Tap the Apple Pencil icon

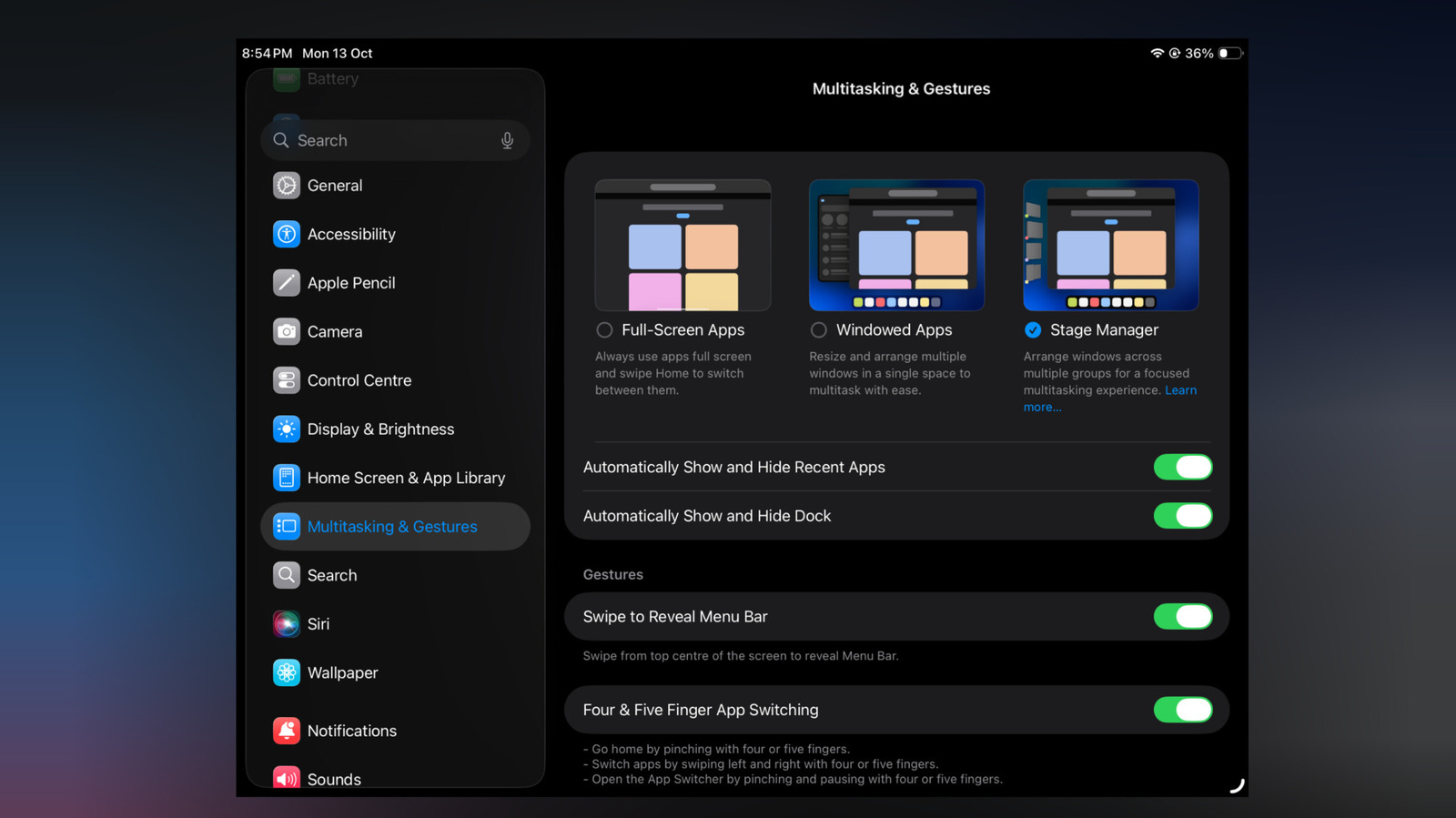point(287,283)
